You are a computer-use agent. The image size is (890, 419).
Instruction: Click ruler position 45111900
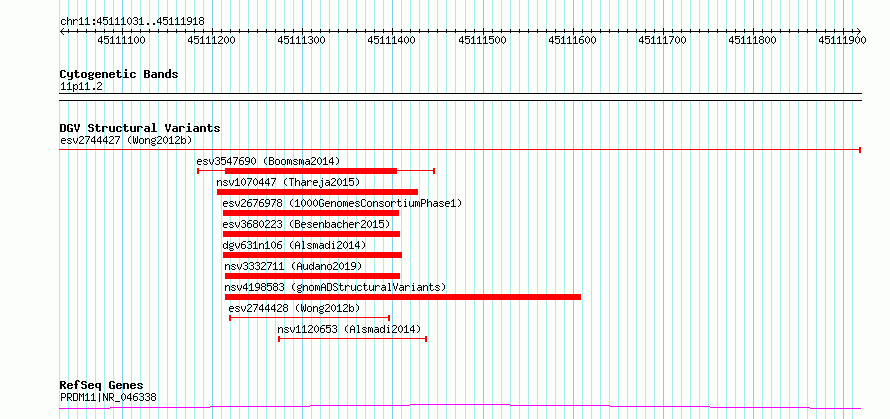click(843, 40)
